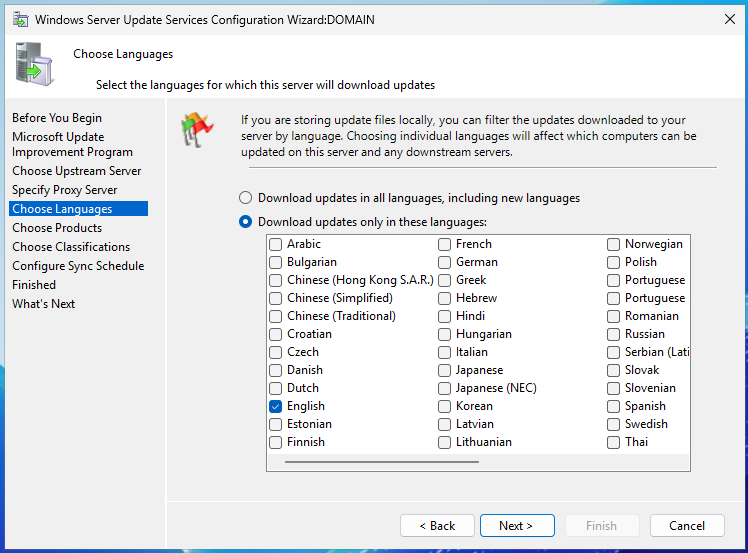
Task: Enable the Slovak checkbox
Action: tap(613, 370)
